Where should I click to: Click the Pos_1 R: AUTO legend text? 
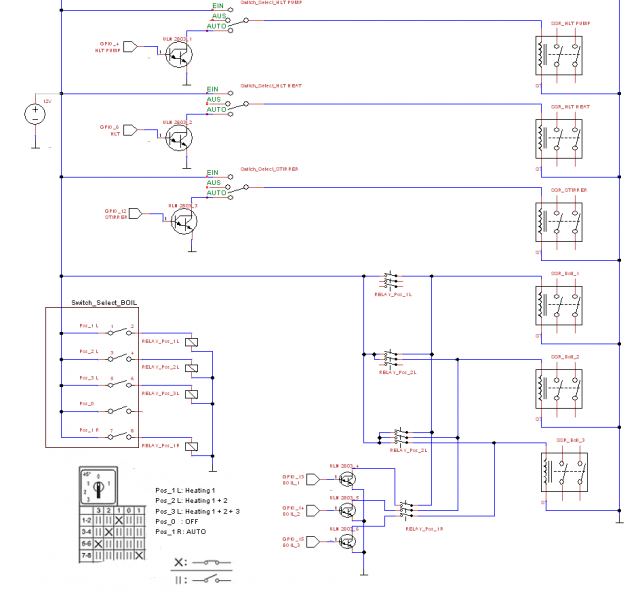pos(181,532)
